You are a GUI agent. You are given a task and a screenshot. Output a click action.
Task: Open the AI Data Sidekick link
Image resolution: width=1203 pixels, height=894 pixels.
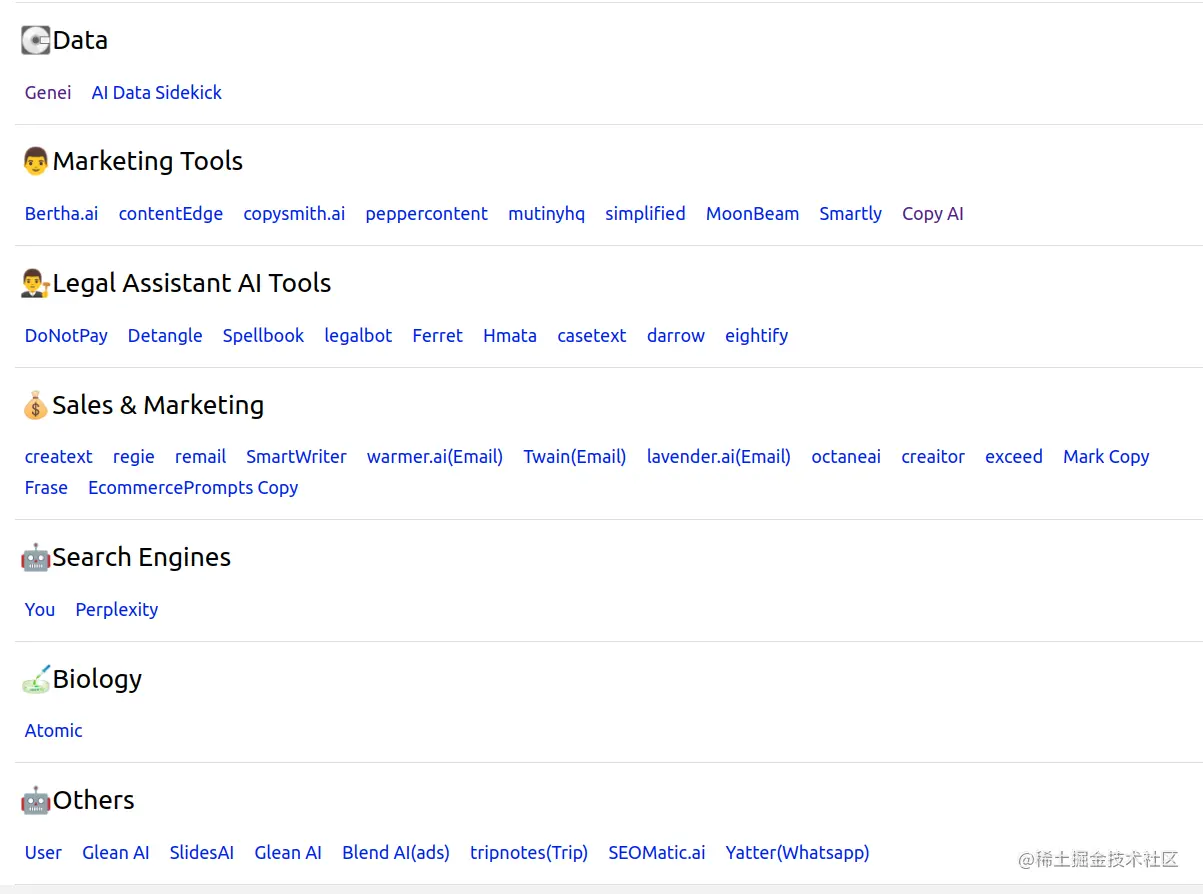point(157,93)
